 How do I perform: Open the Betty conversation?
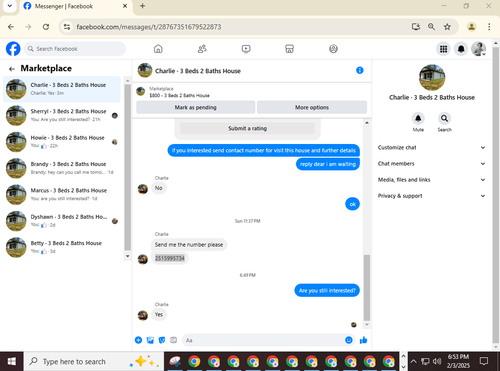pyautogui.click(x=62, y=247)
